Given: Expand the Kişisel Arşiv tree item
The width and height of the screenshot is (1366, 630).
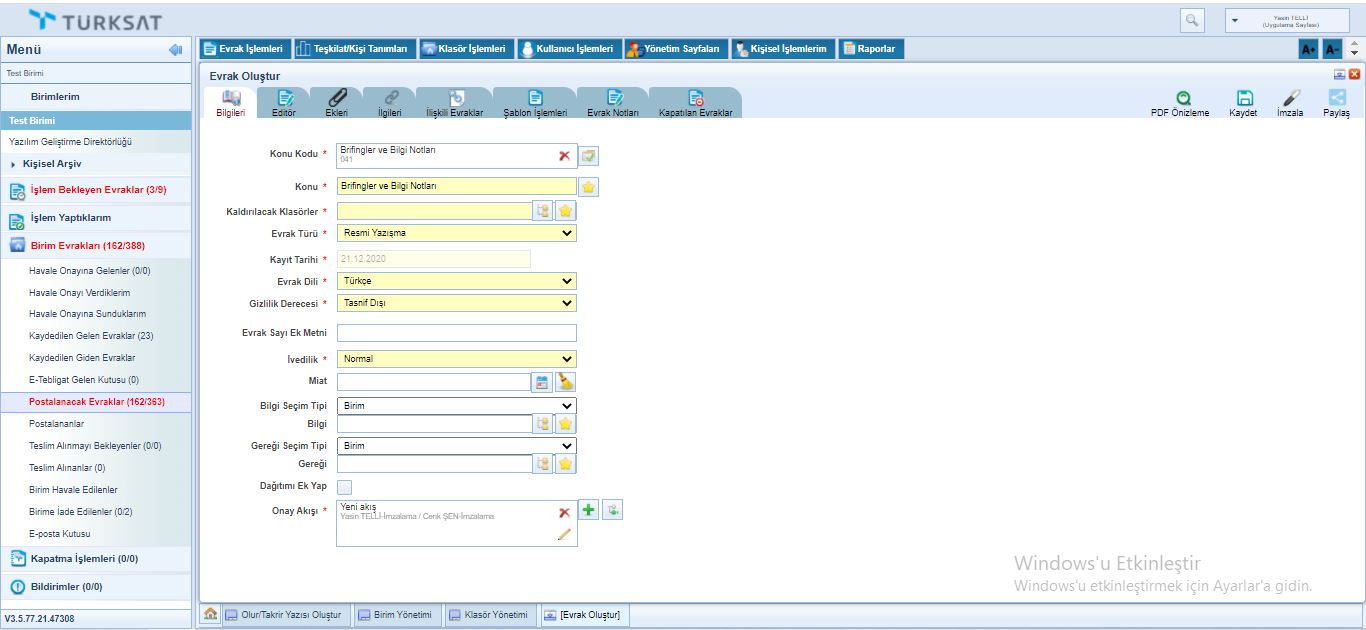Looking at the screenshot, I should [14, 164].
